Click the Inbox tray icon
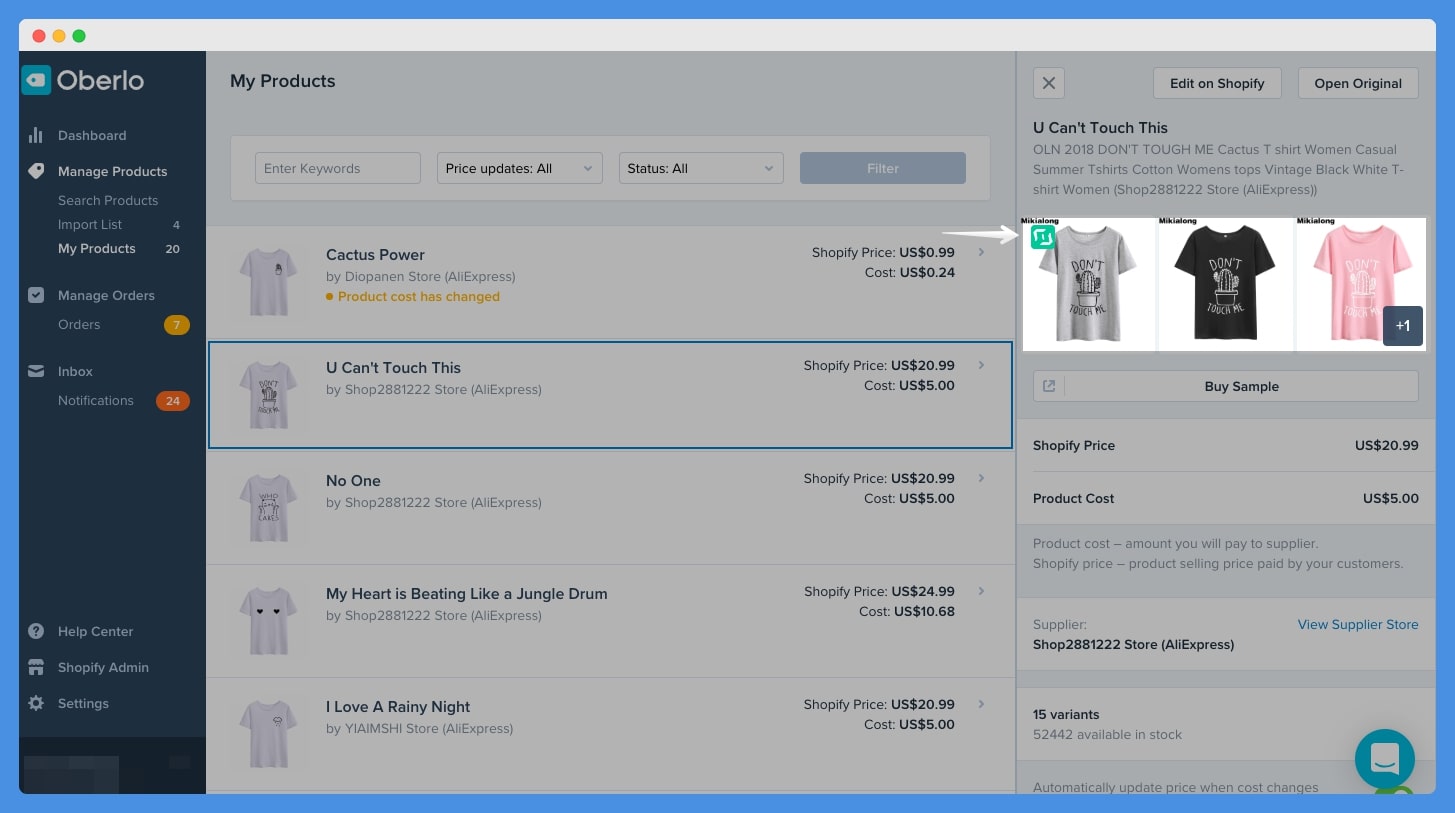1455x813 pixels. (36, 371)
